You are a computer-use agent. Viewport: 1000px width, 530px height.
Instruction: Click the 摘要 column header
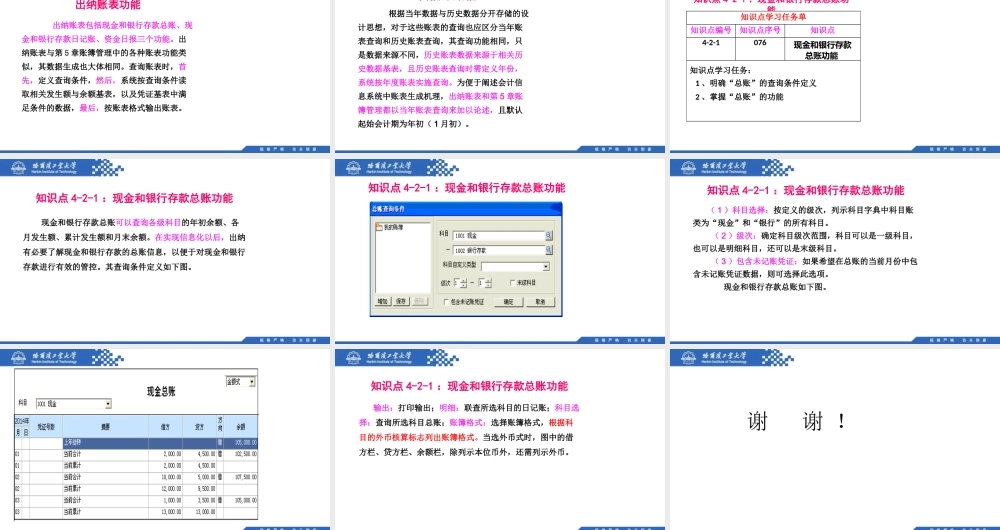point(105,427)
